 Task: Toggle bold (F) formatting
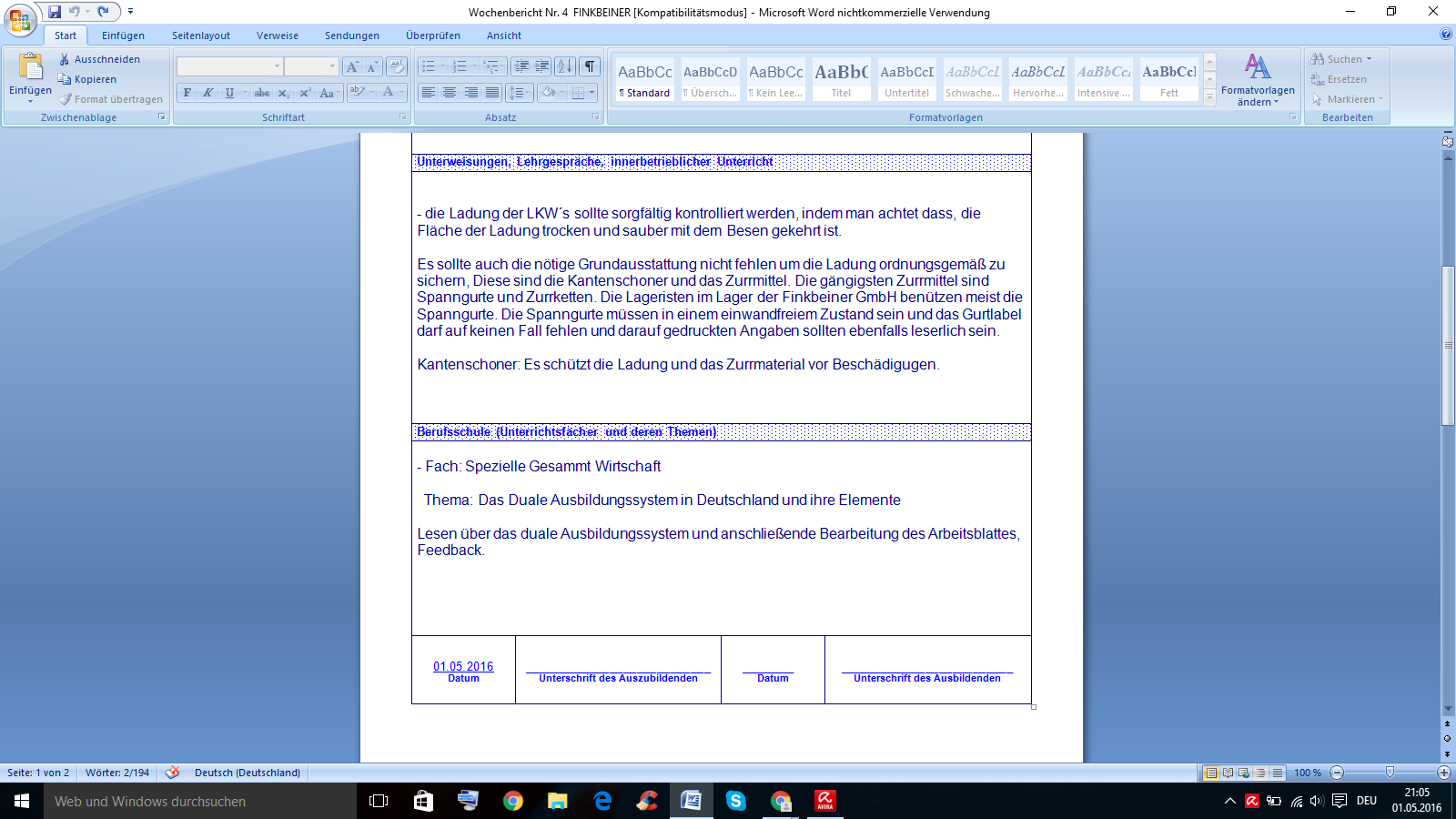[x=187, y=93]
